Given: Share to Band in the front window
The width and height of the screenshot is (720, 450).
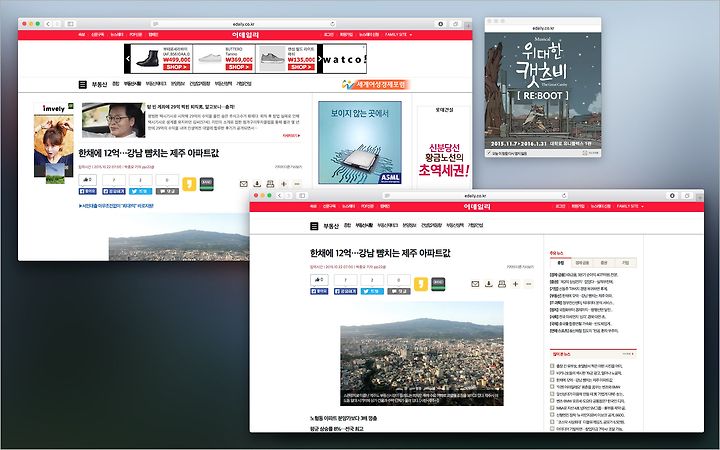Looking at the screenshot, I should pos(438,284).
